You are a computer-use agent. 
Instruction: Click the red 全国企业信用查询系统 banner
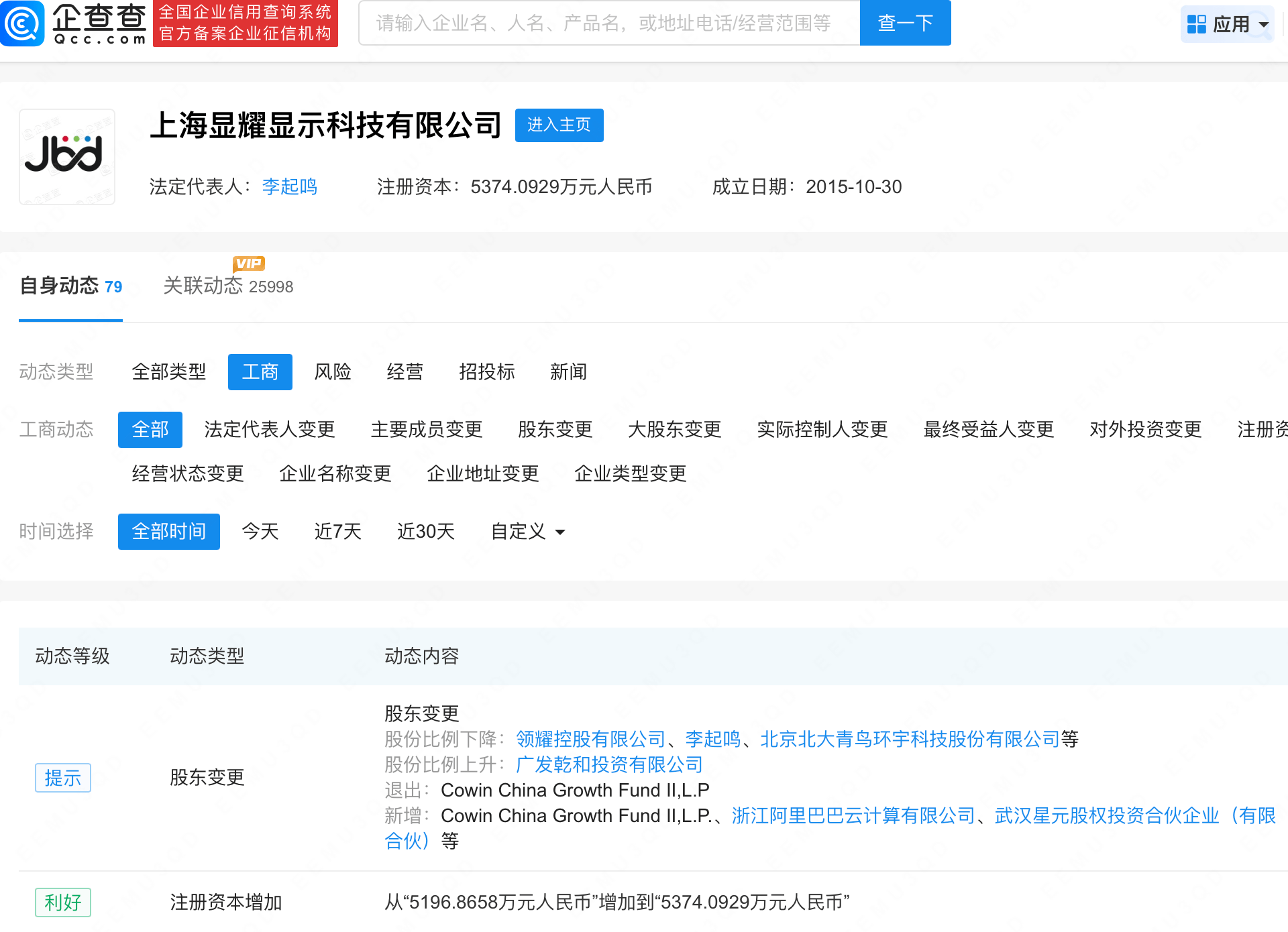[x=246, y=23]
